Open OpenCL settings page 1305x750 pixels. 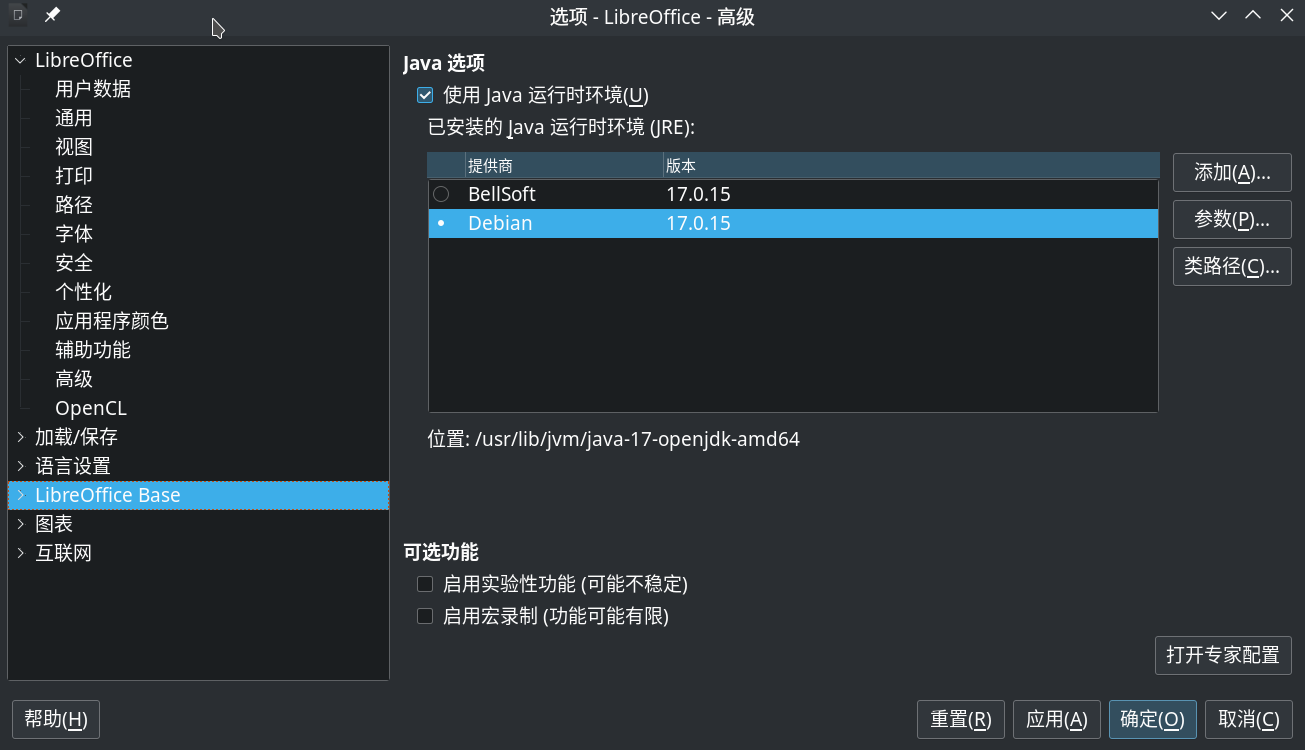91,408
